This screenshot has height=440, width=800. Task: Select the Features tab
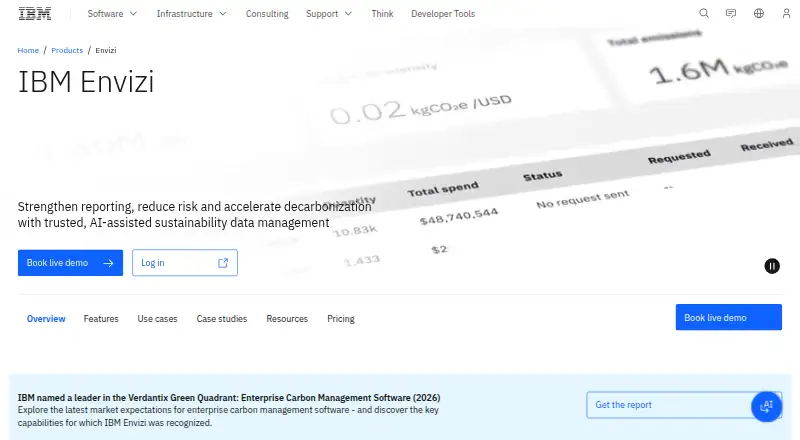(101, 319)
